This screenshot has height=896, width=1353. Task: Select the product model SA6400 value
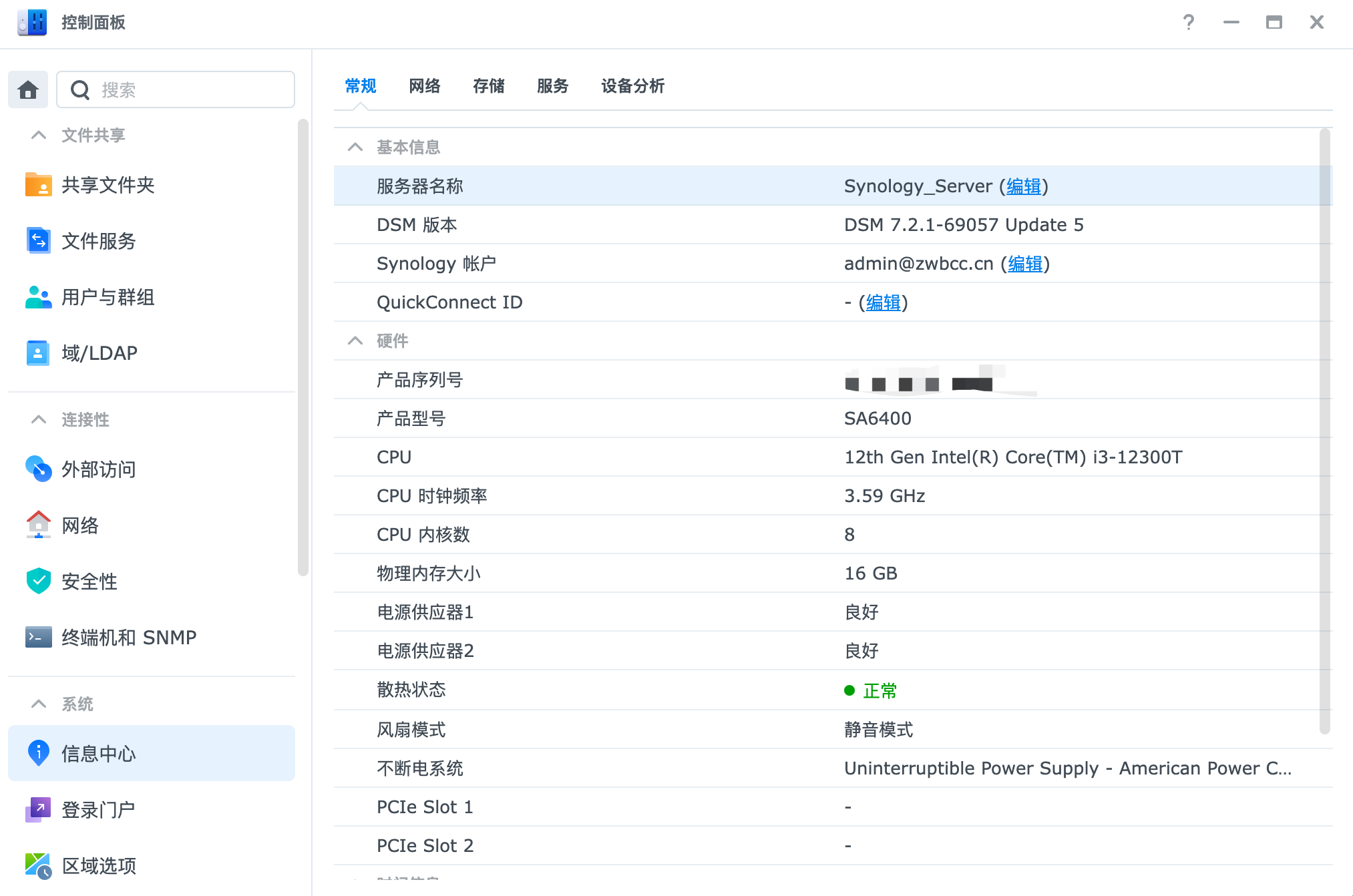tap(878, 419)
